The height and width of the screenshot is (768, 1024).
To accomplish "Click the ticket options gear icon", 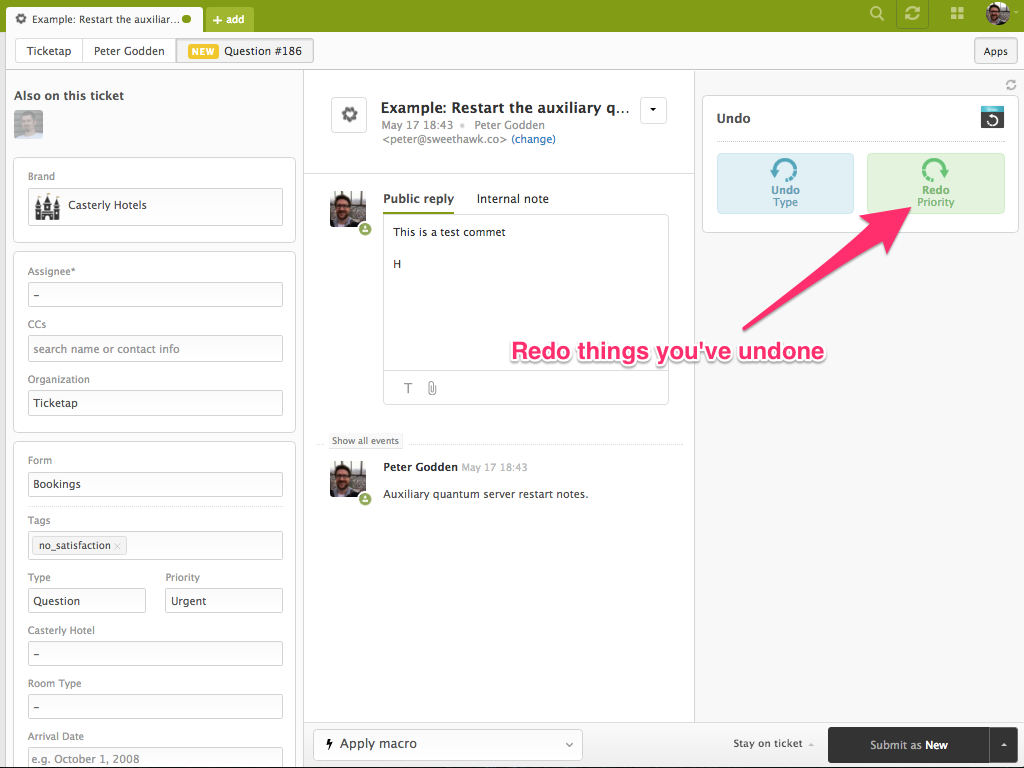I will point(349,115).
